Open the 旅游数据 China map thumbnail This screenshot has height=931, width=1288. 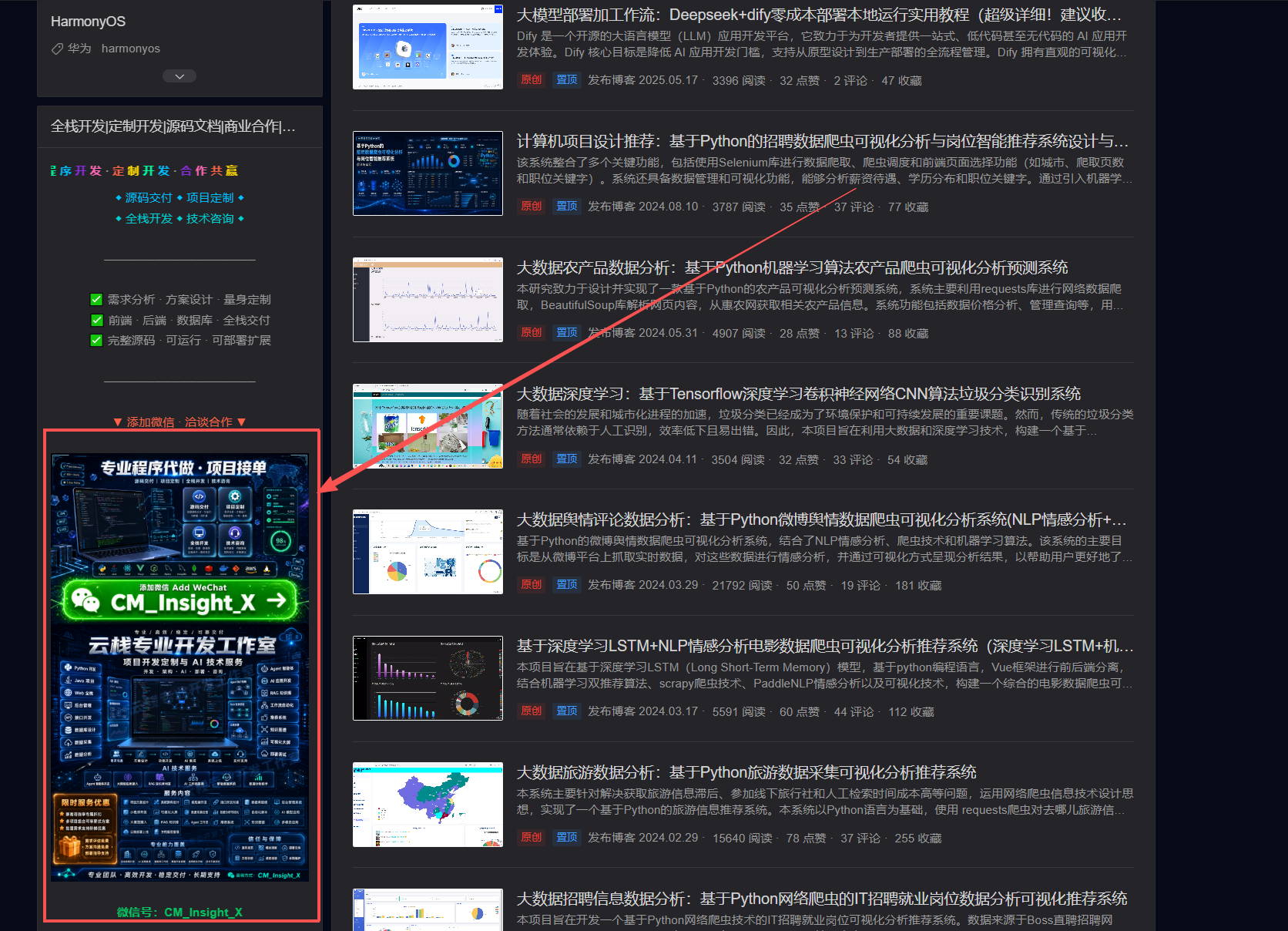(428, 805)
